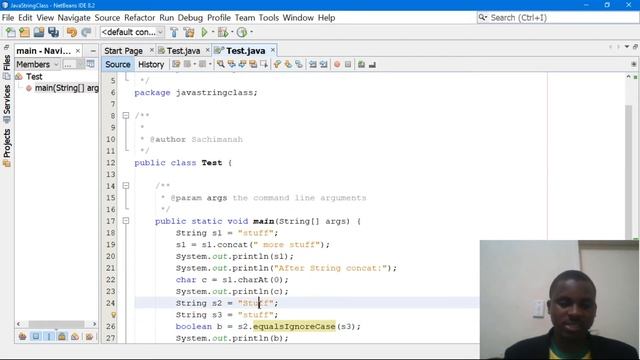Run the project with green play icon
The image size is (640, 360).
[204, 32]
